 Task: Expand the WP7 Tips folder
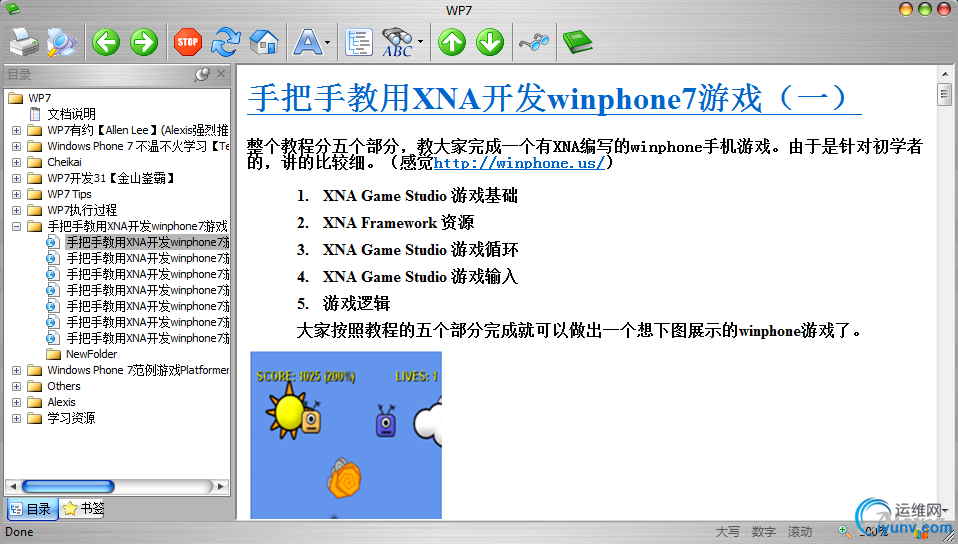pos(16,194)
